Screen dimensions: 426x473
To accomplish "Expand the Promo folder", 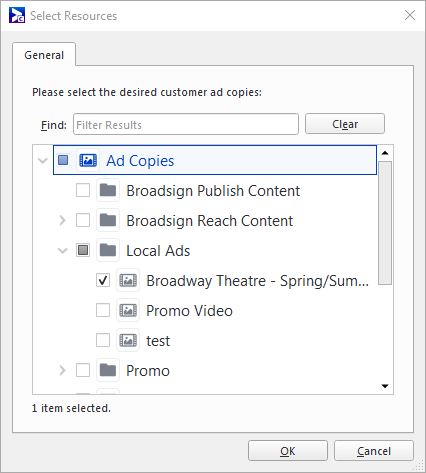I will [62, 370].
